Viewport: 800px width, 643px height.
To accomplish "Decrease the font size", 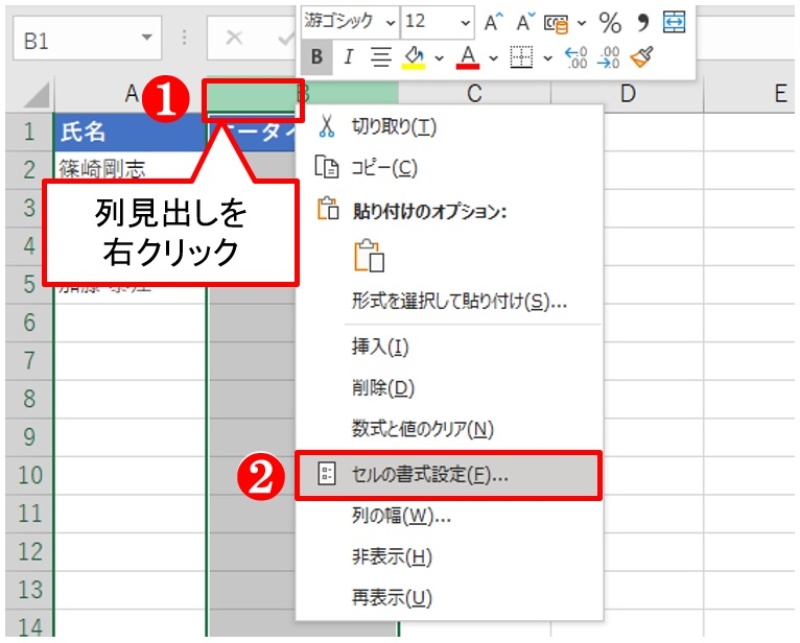I will click(x=523, y=22).
